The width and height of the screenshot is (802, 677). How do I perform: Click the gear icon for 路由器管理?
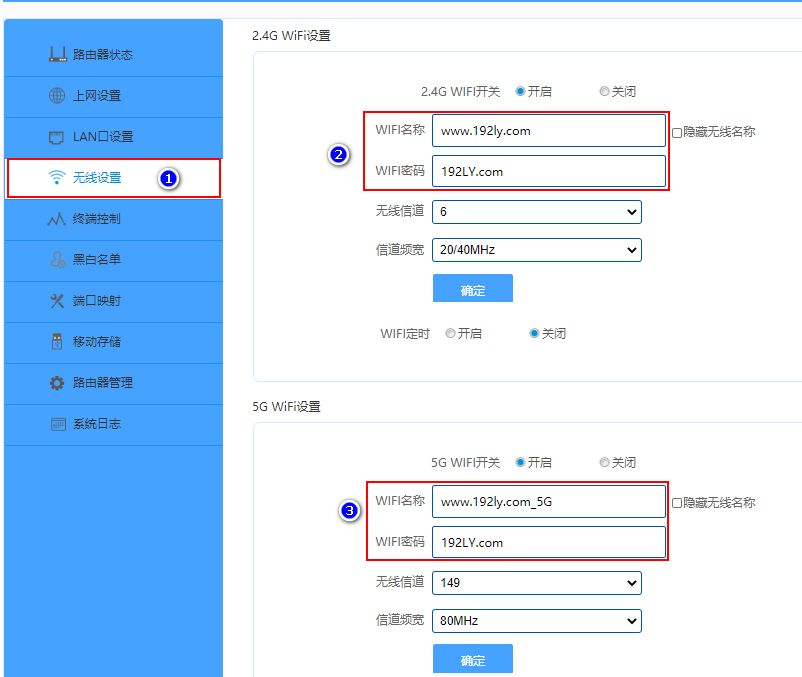pyautogui.click(x=57, y=382)
